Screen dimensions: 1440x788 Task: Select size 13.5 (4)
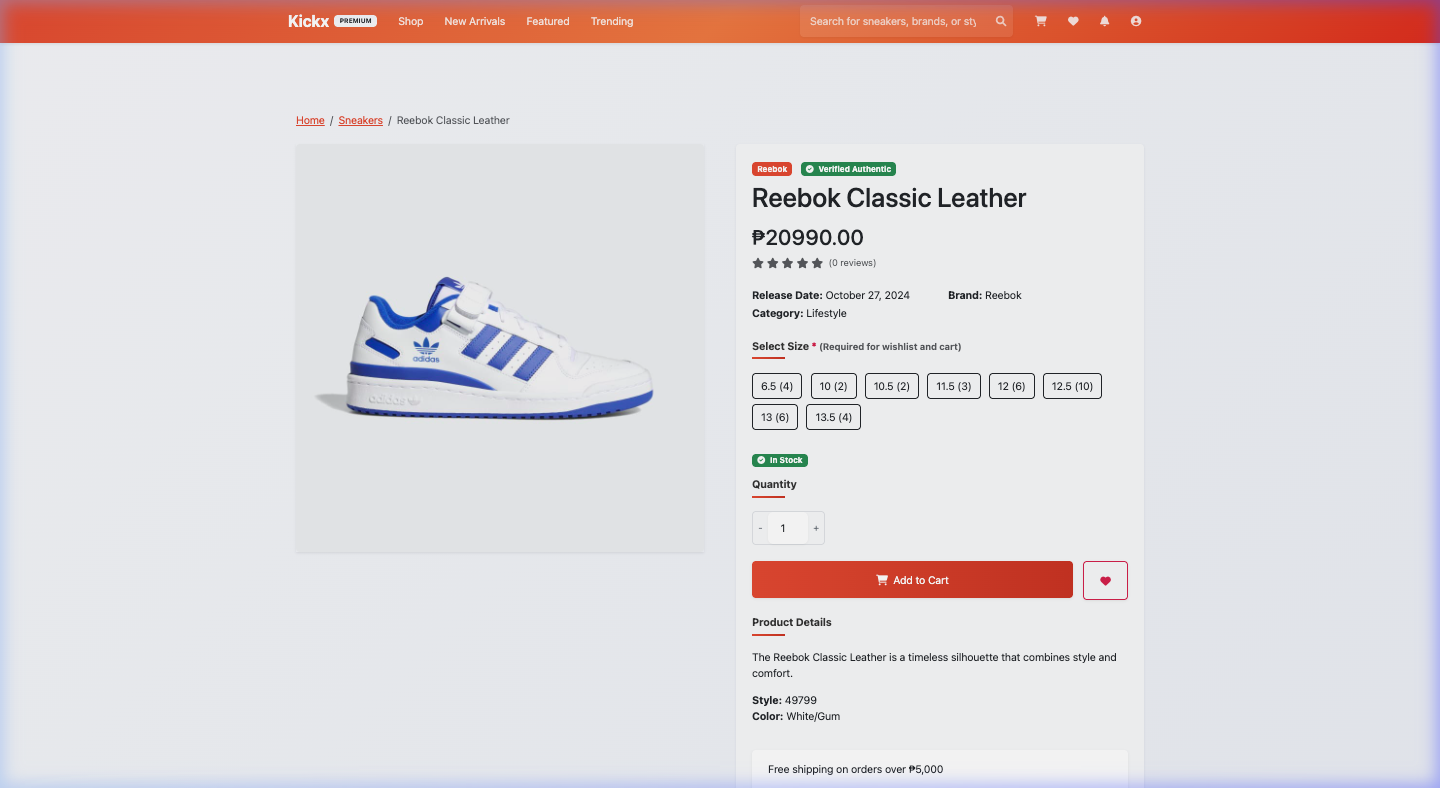(833, 417)
